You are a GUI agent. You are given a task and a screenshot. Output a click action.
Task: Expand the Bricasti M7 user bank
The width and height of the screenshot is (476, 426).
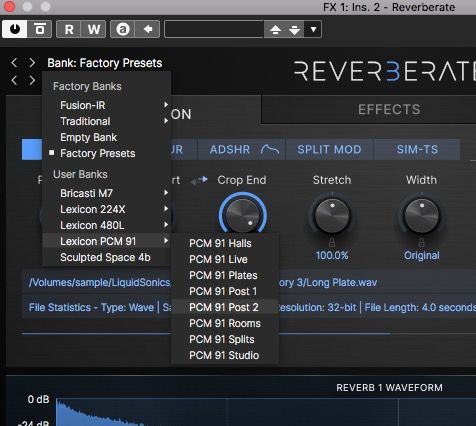pyautogui.click(x=107, y=193)
